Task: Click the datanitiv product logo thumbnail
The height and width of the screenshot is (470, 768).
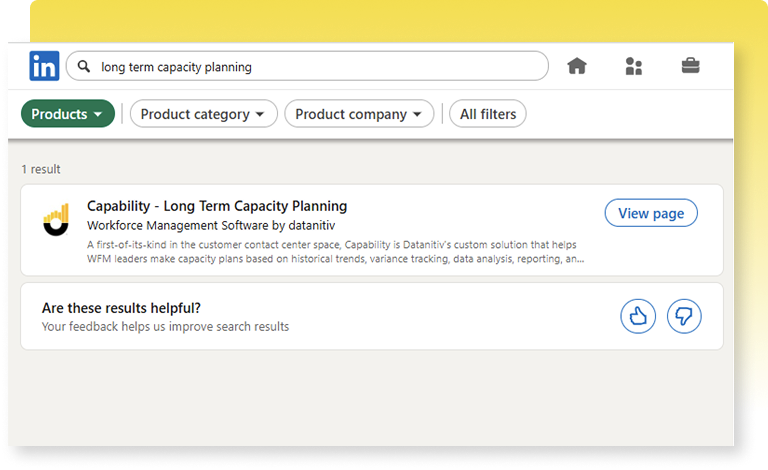Action: [x=56, y=220]
